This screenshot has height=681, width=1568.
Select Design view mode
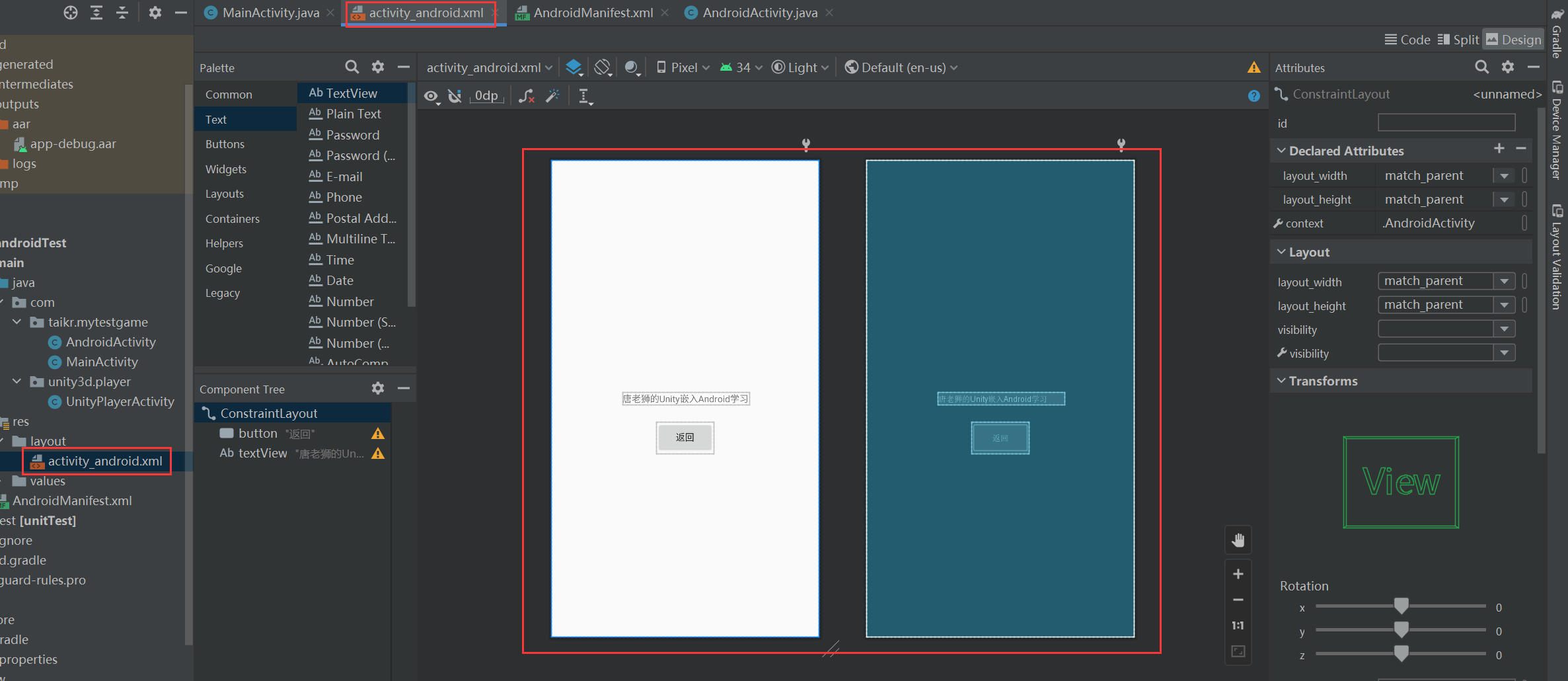(1513, 40)
